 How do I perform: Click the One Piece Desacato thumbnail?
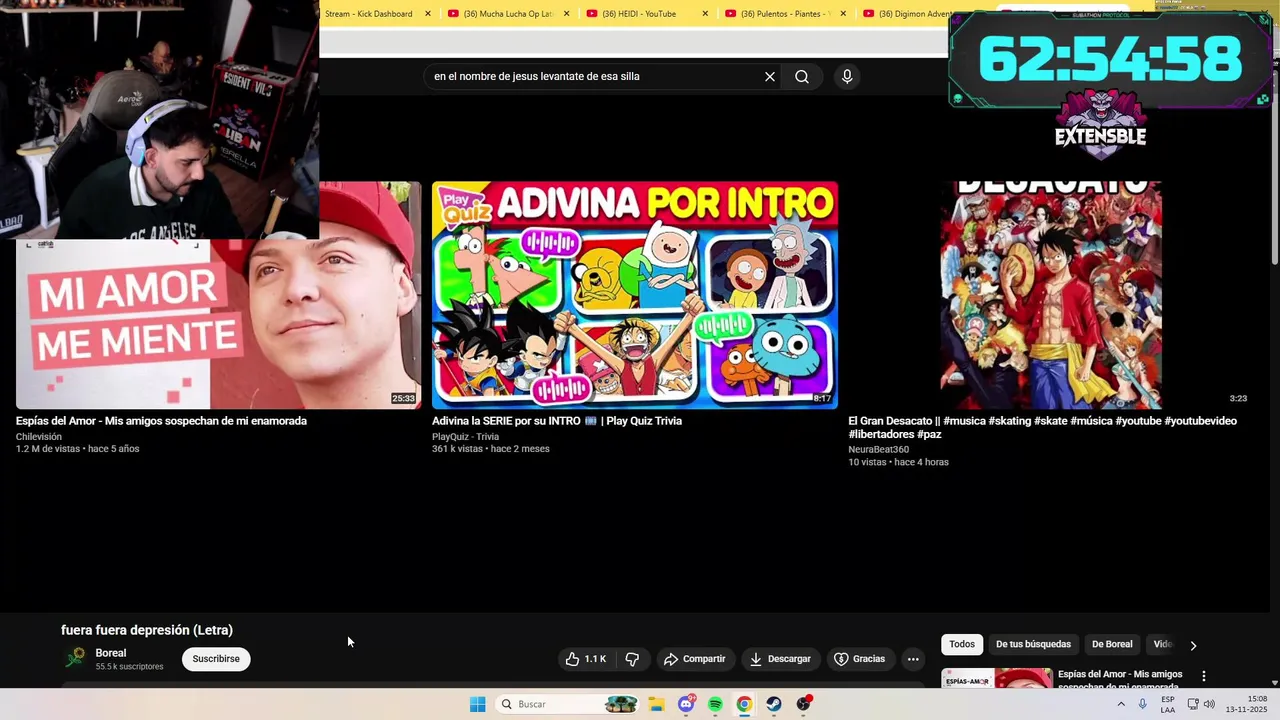point(1051,295)
